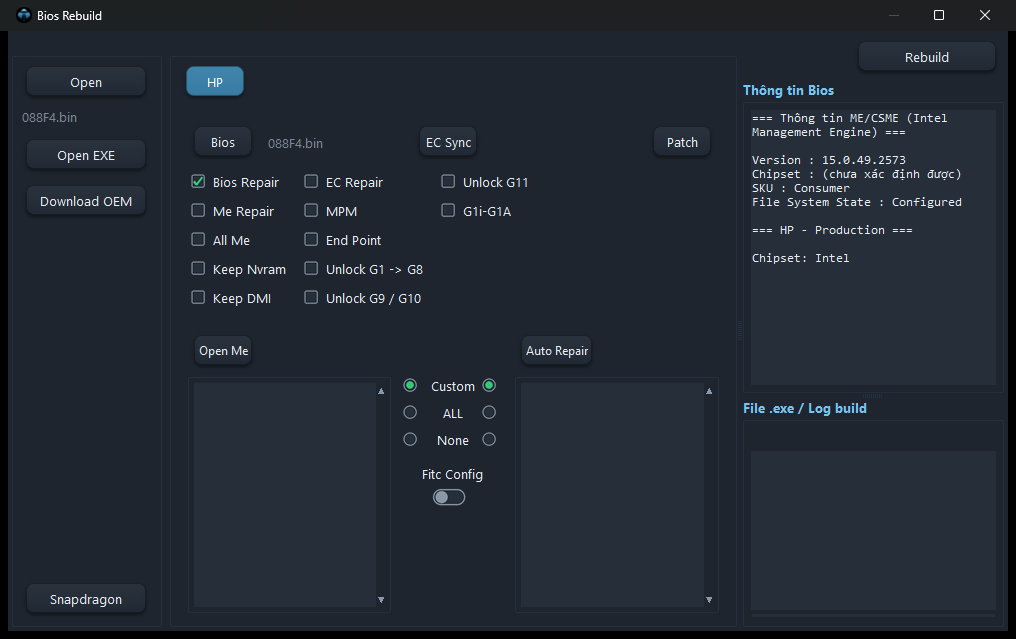Select the radio button left of Custom

tap(410, 386)
